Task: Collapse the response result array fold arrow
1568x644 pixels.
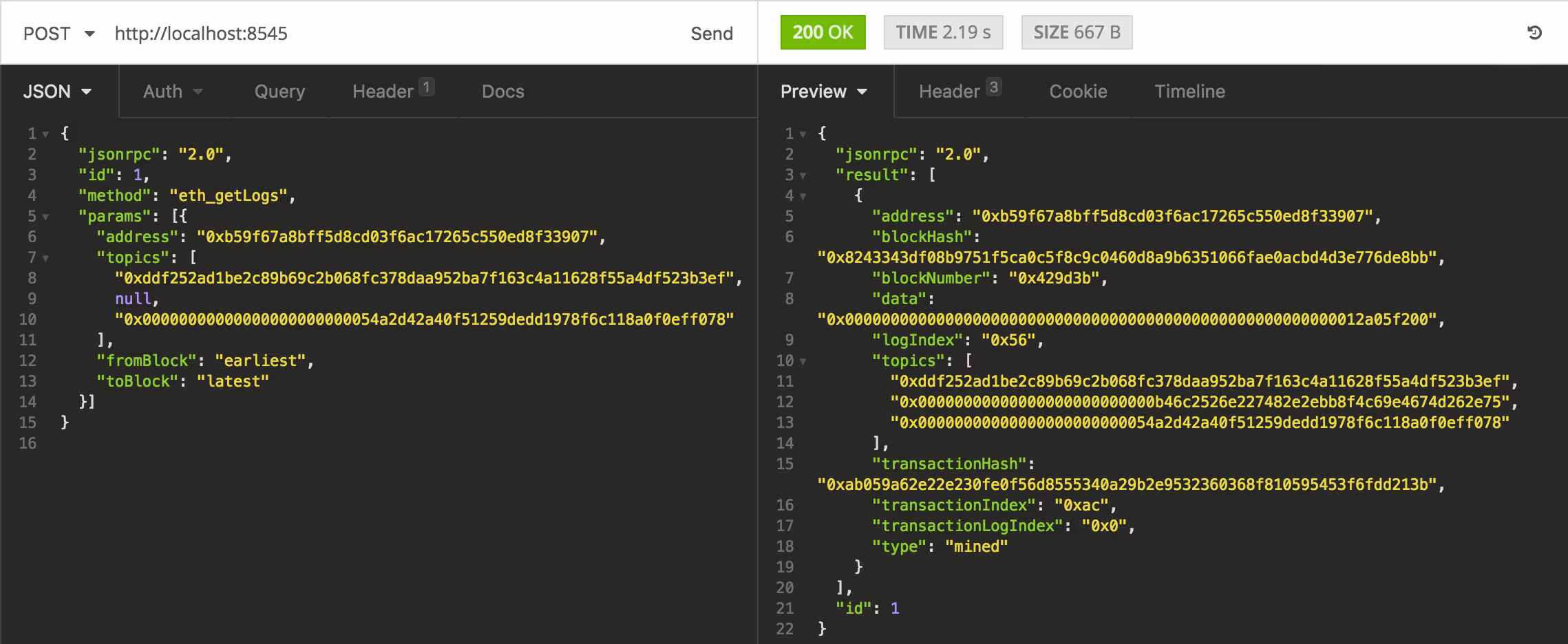Action: pos(803,175)
